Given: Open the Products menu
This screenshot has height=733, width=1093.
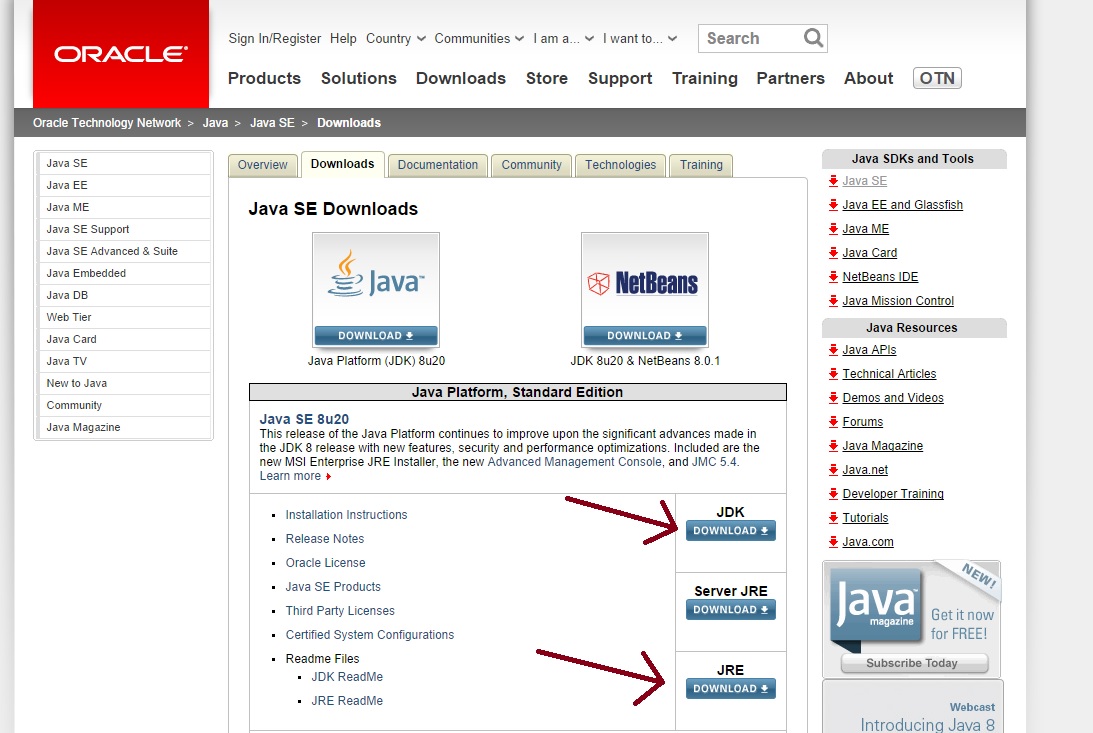Looking at the screenshot, I should [264, 78].
